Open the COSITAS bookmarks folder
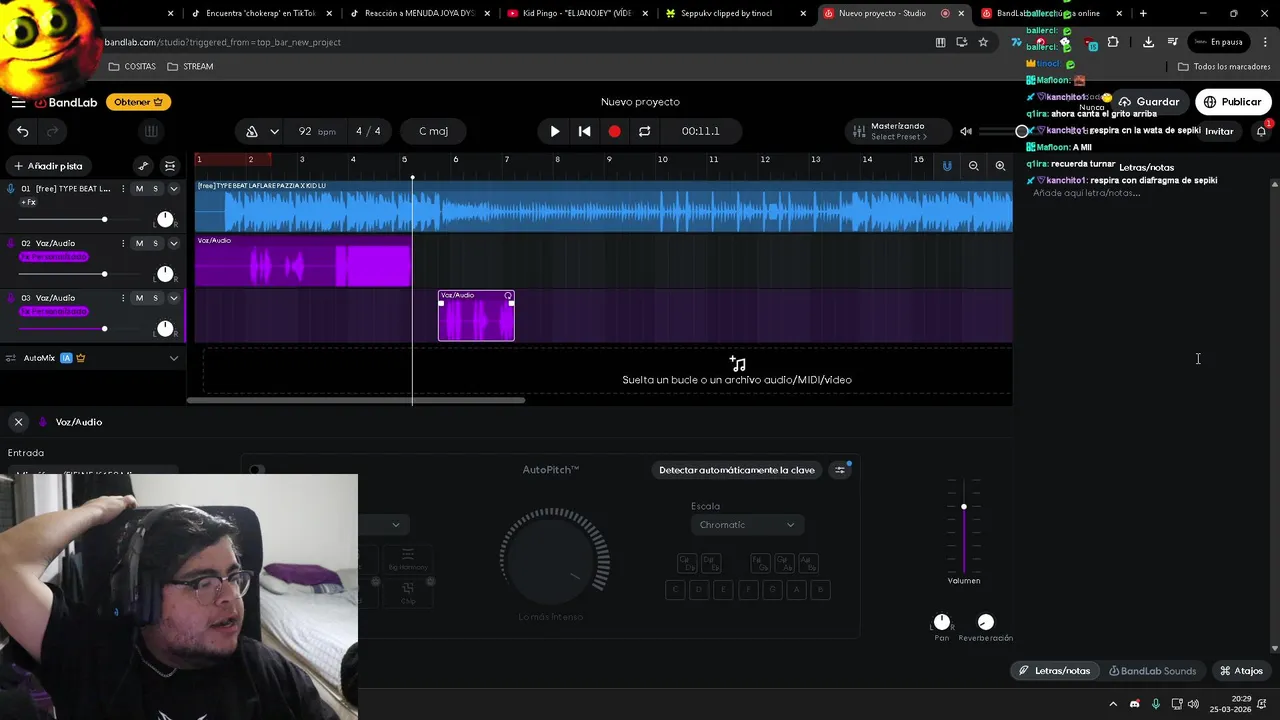 click(132, 67)
